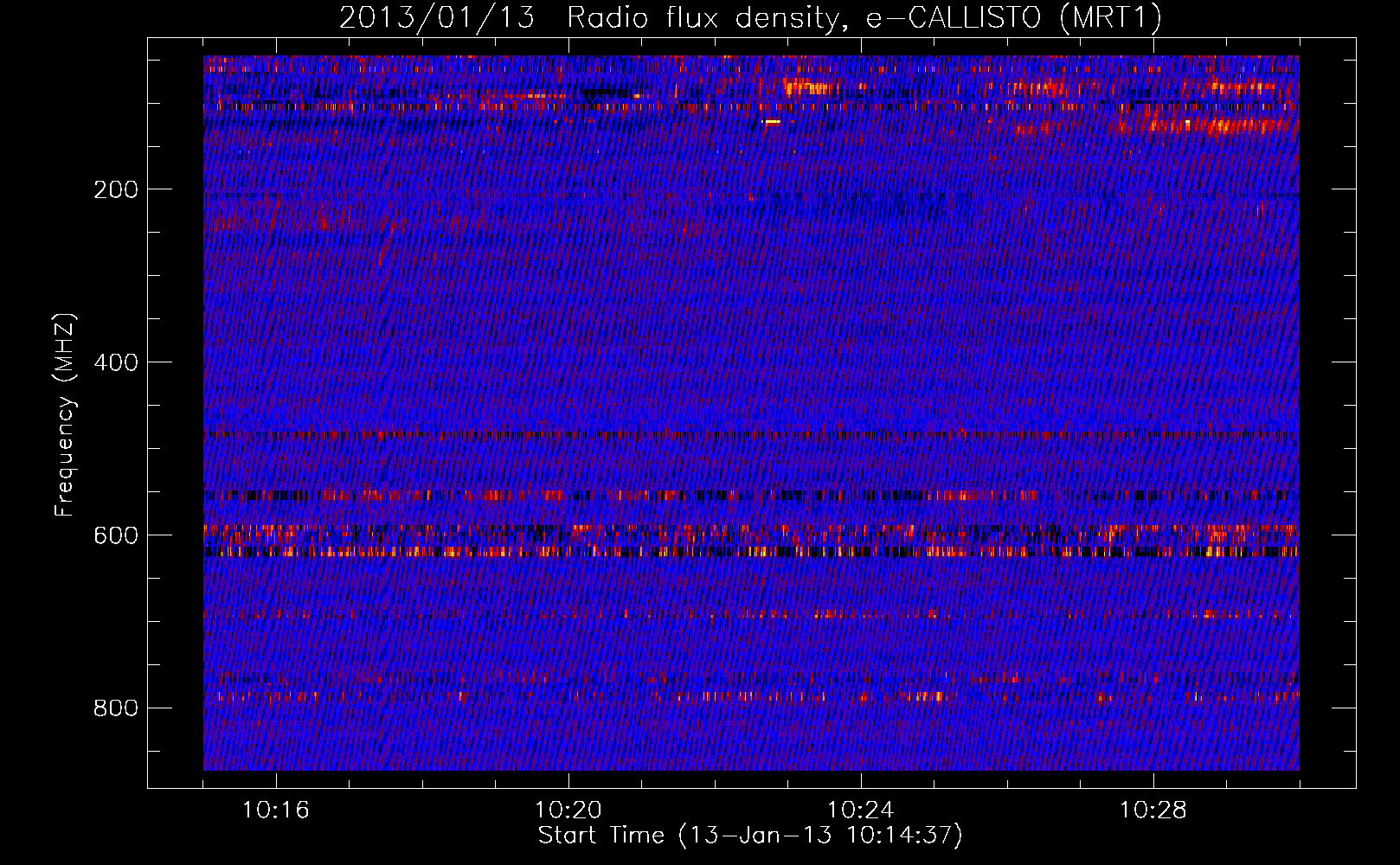
Task: Click the bright white burst near 10:23
Action: (771, 122)
